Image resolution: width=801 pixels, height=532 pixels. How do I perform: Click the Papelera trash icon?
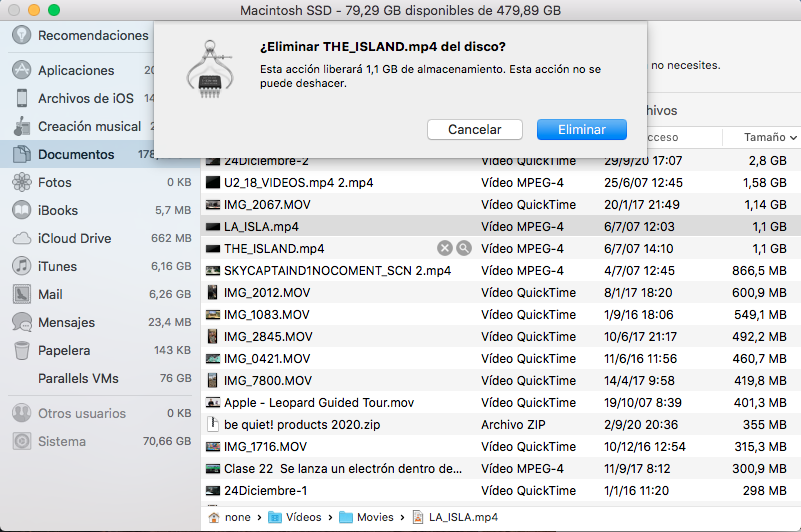[21, 350]
